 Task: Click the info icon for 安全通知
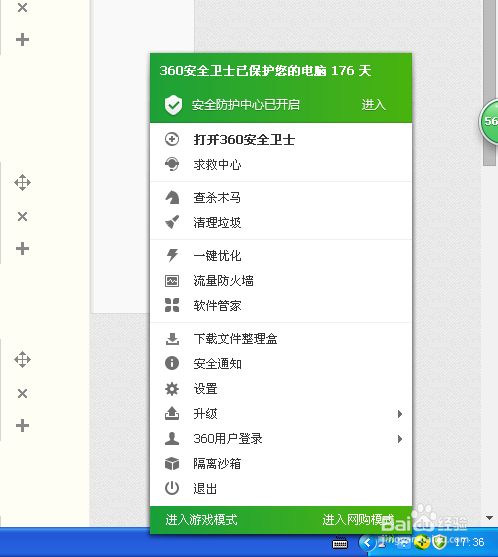click(x=172, y=363)
